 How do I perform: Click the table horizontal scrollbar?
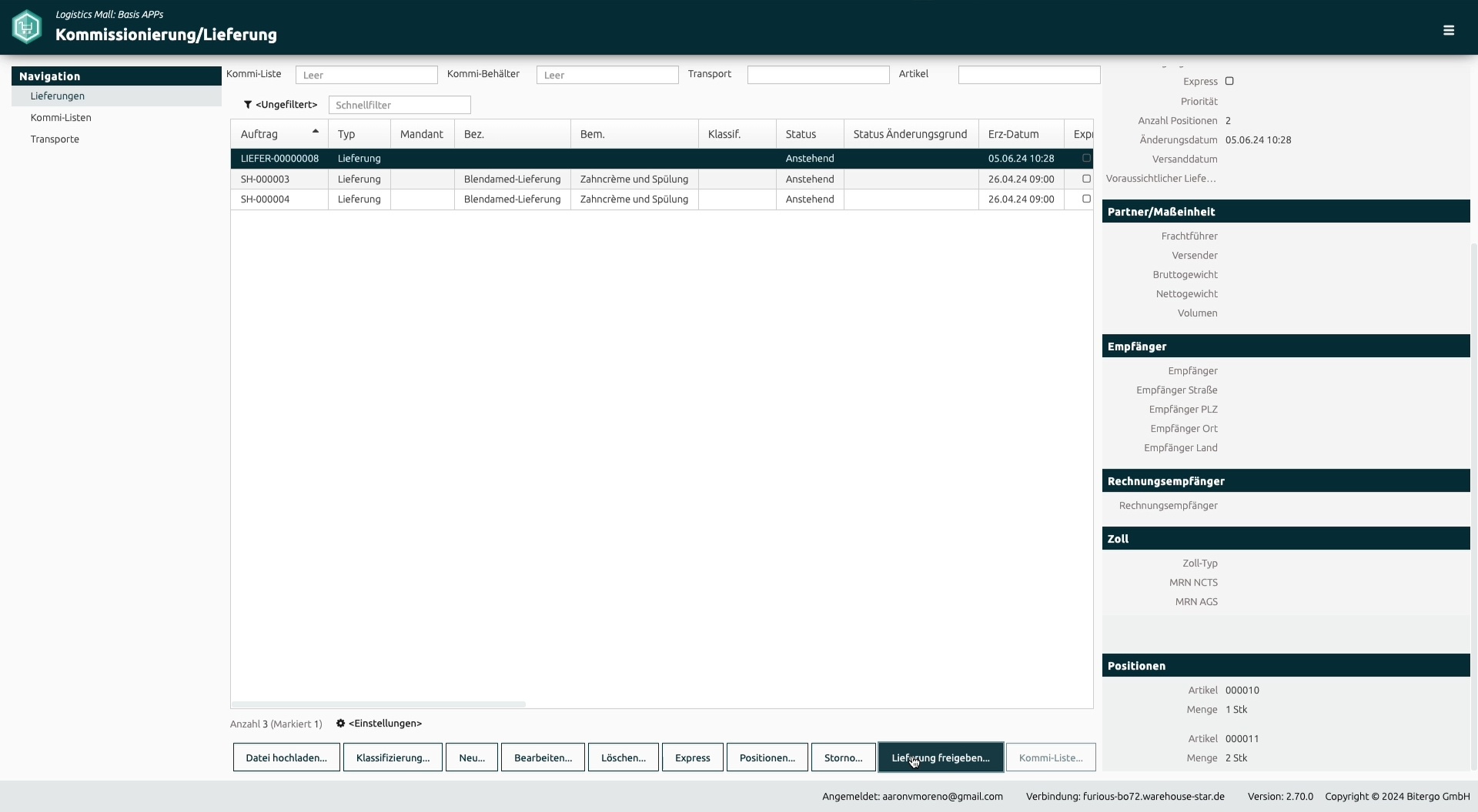379,704
